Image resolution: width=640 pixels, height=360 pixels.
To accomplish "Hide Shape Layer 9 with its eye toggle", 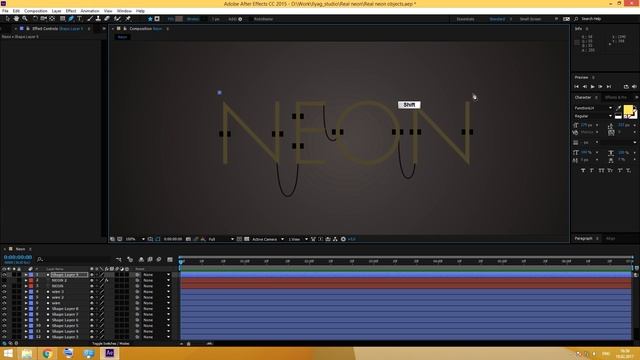I will (x=4, y=275).
